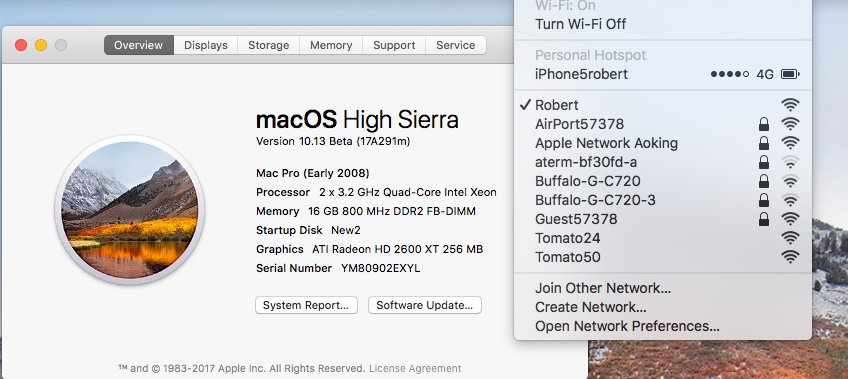
Task: Connect to the iPhone5robert personal hotspot
Action: point(662,74)
